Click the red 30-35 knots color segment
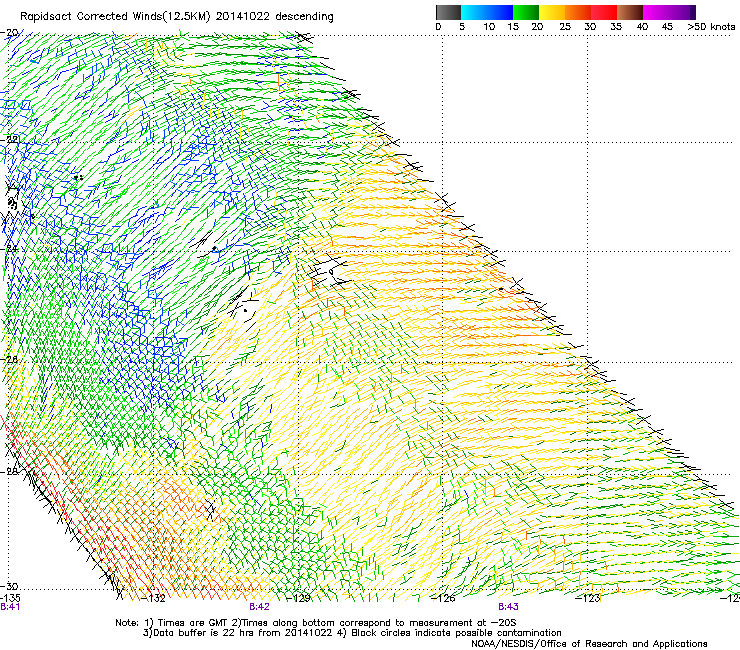Screen dimensions: 740x650 [604, 12]
